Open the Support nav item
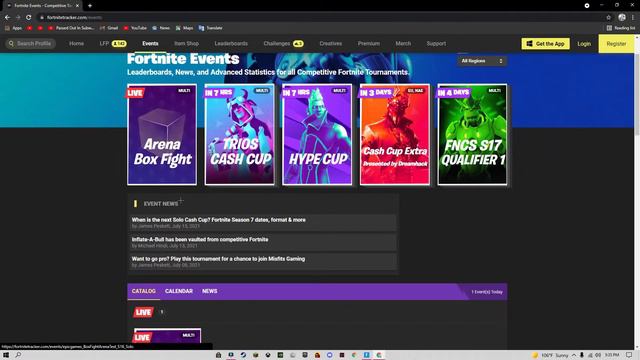640x360 pixels. [436, 44]
